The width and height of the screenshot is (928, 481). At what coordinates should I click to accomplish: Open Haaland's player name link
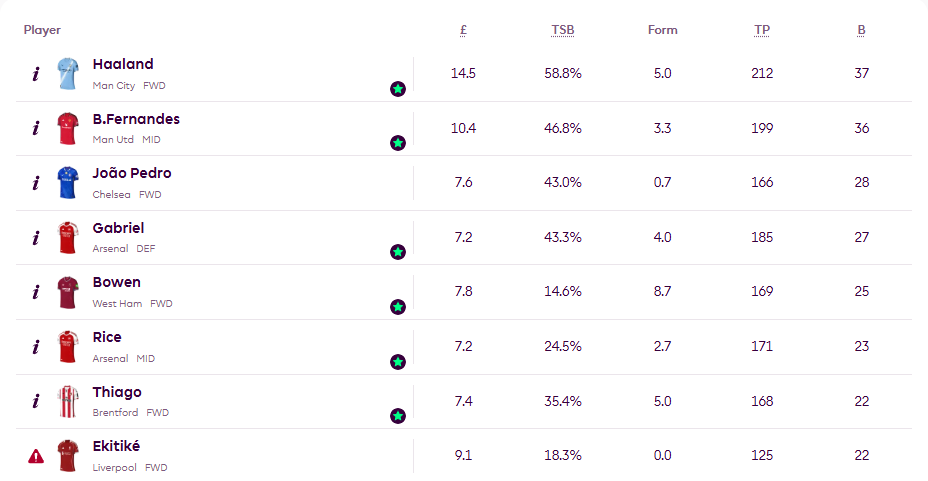[123, 65]
